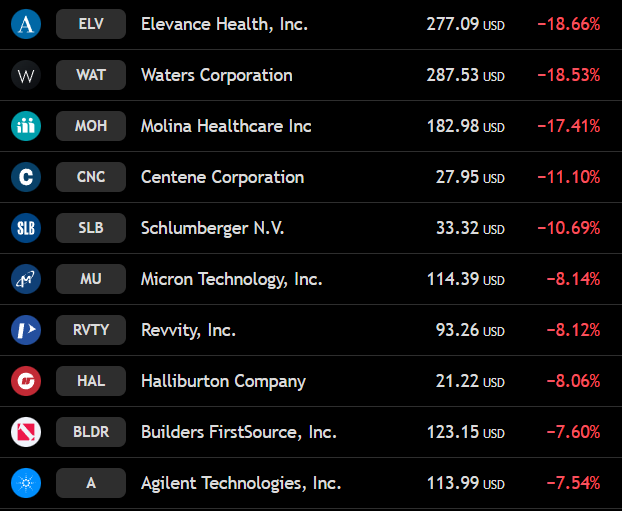The width and height of the screenshot is (622, 511).
Task: Select the Agilent Technologies logo icon
Action: coord(26,483)
